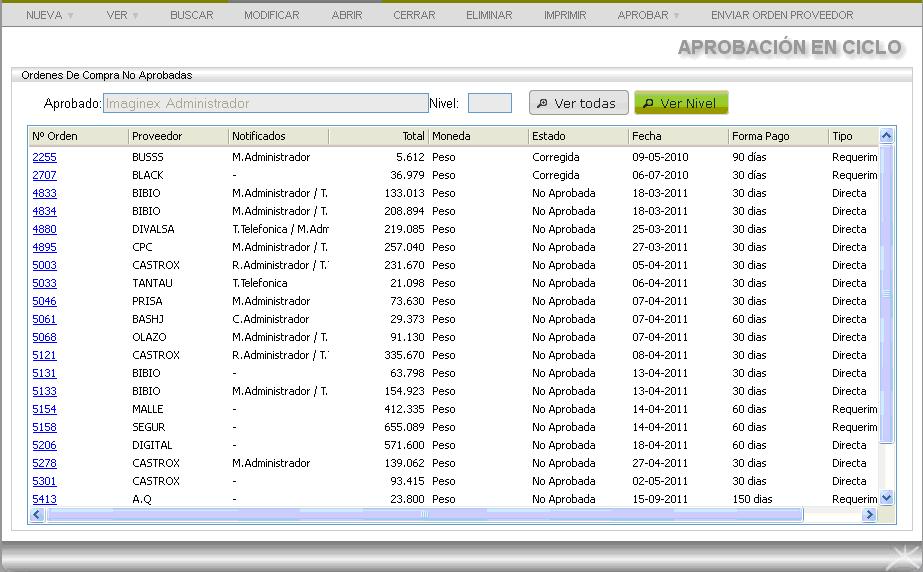
Task: Open order link 5133
Action: (x=45, y=391)
